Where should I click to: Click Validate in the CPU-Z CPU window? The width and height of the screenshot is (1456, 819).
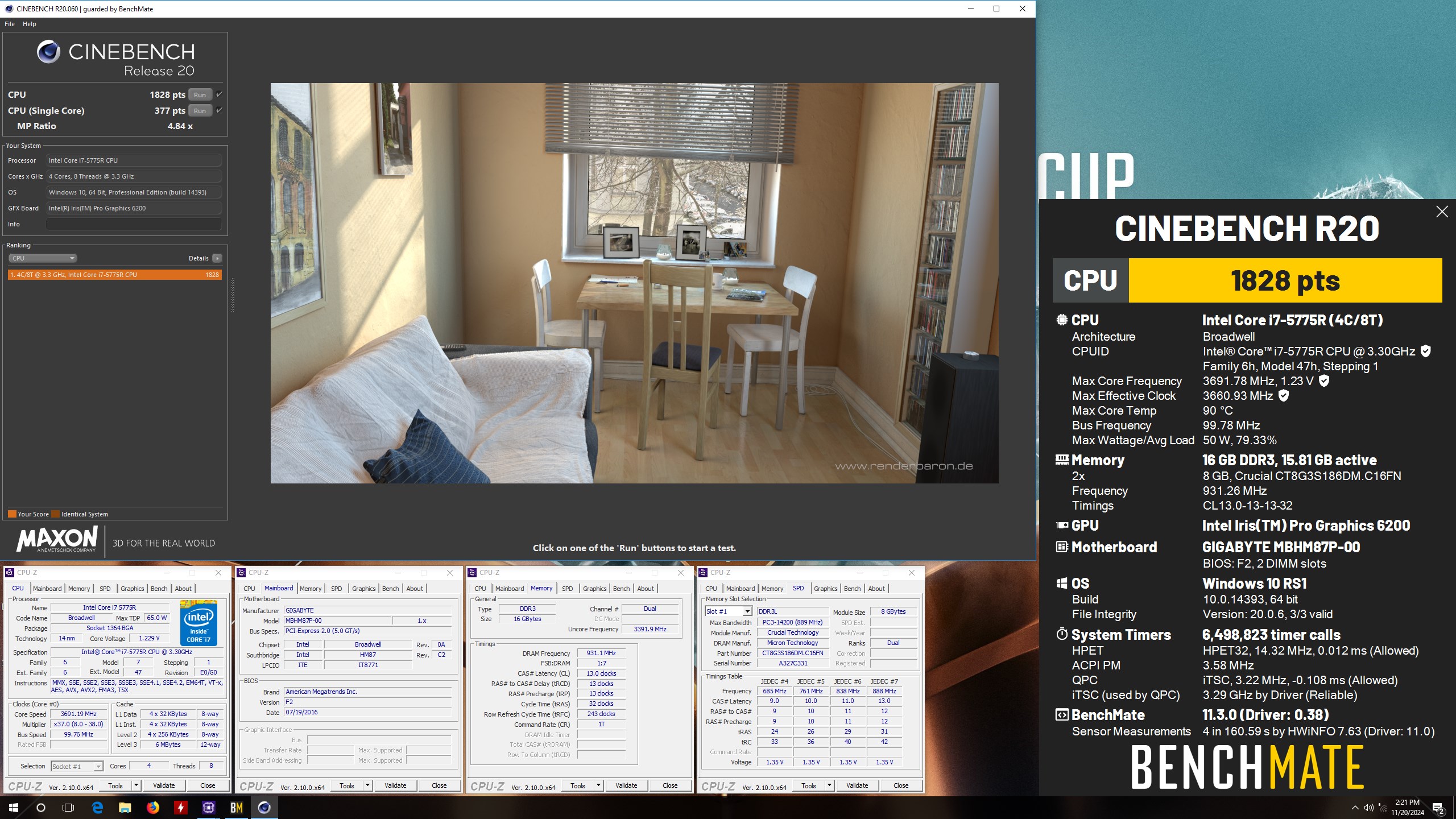pyautogui.click(x=164, y=785)
